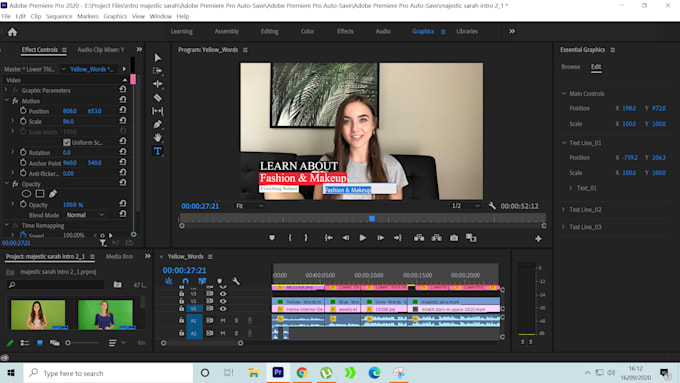Switch to Browse tab in Essential Graphics
Image resolution: width=680 pixels, height=383 pixels.
click(570, 67)
